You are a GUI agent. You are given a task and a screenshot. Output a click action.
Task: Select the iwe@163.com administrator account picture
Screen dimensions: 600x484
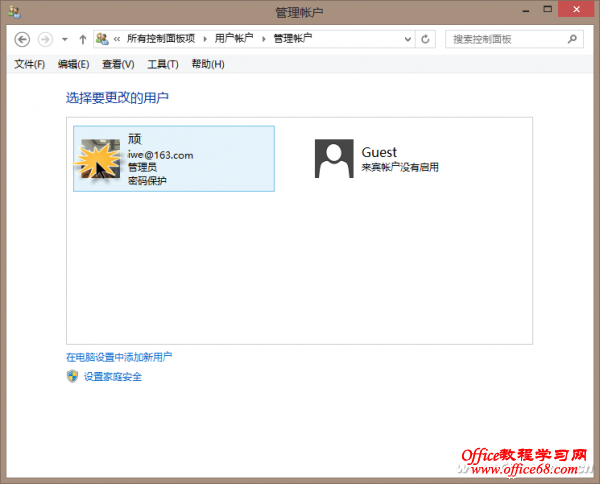point(100,159)
